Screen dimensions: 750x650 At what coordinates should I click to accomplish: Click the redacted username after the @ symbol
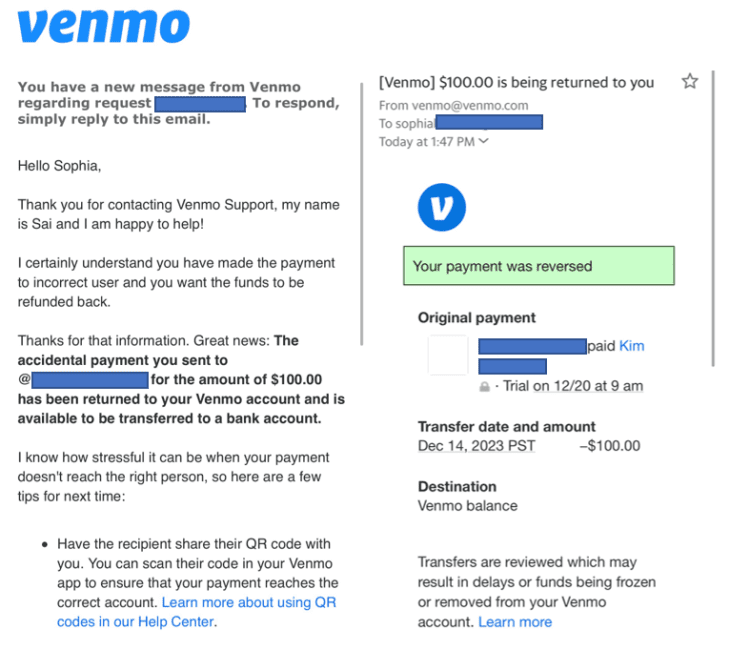pos(90,380)
